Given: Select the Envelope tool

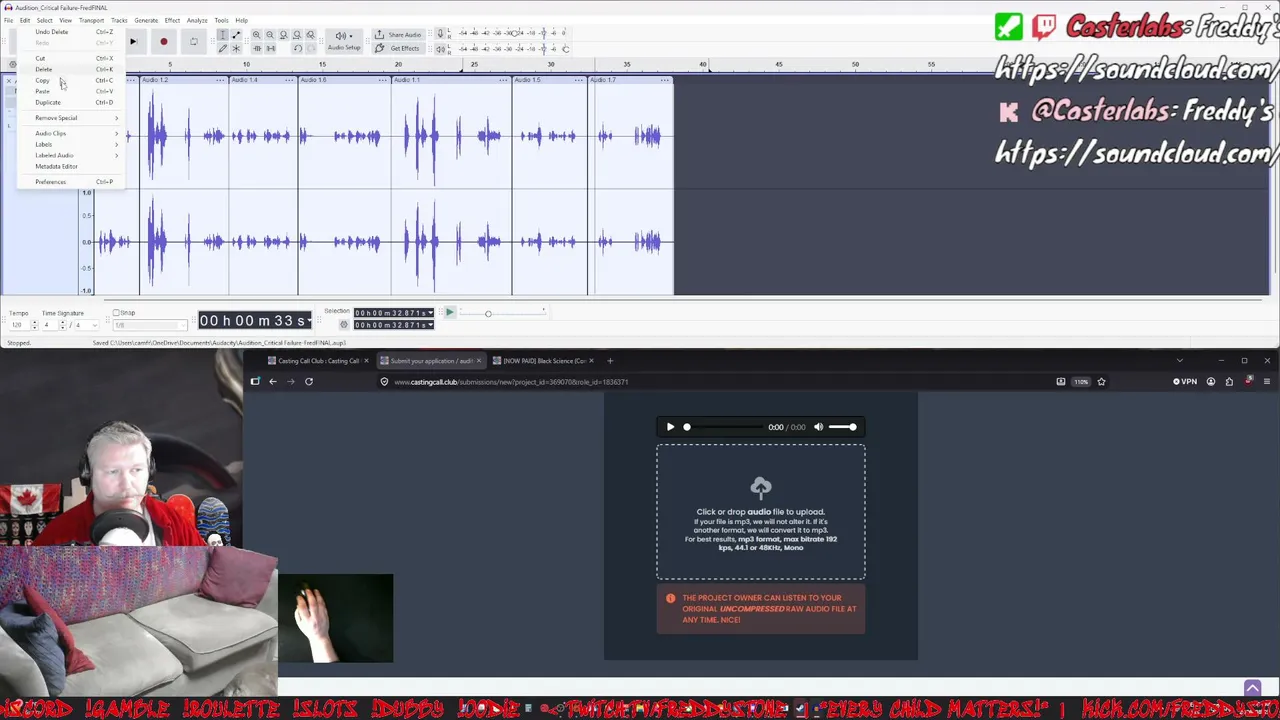Looking at the screenshot, I should 236,35.
